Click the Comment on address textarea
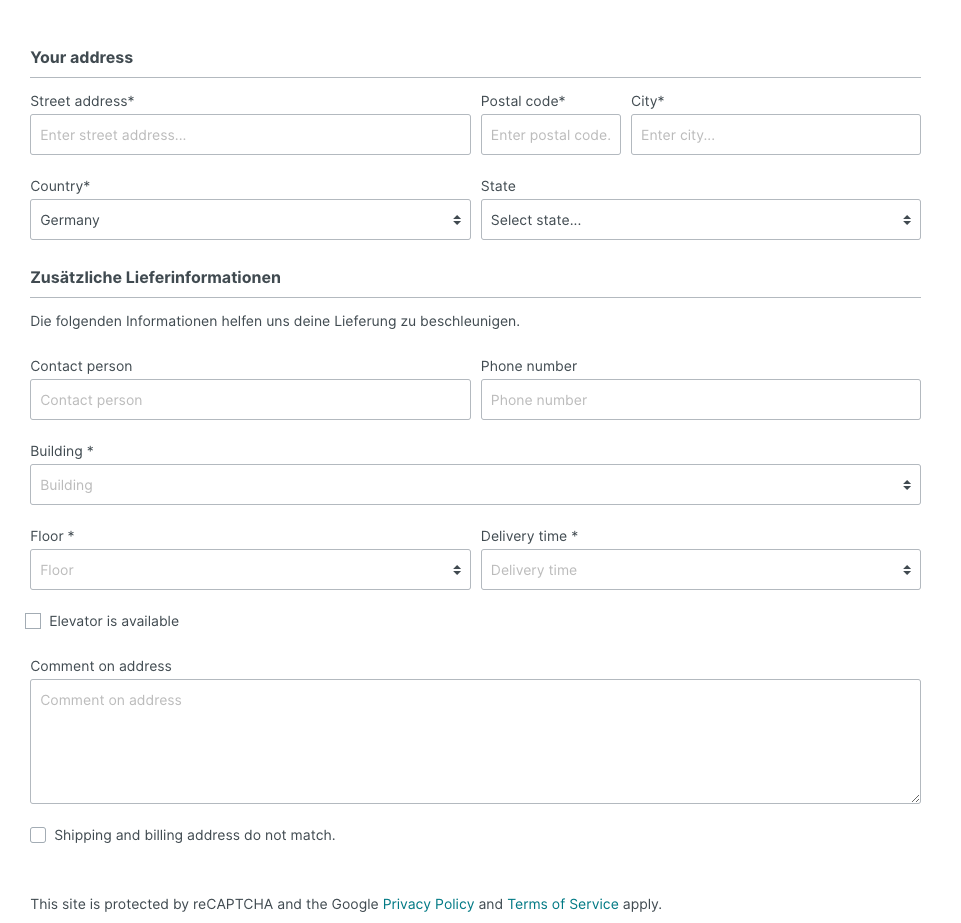This screenshot has height=923, width=961. [x=475, y=741]
